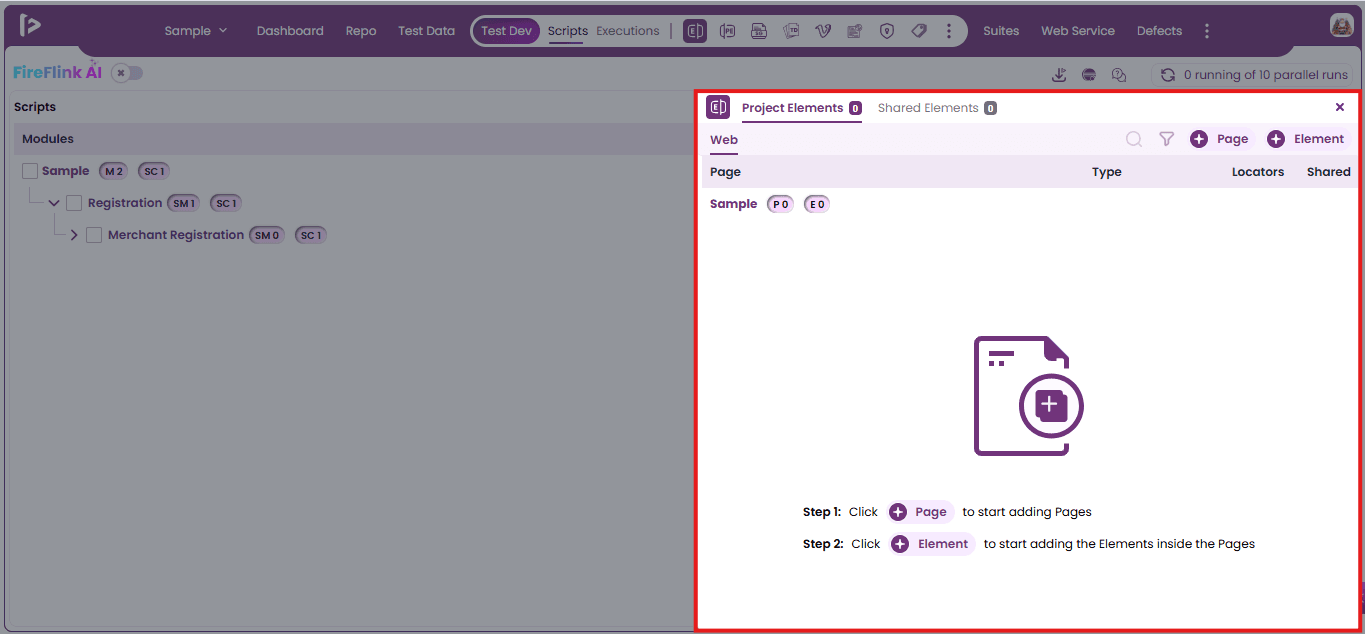Click SM 0 badge of Merchant Registration

pos(267,235)
